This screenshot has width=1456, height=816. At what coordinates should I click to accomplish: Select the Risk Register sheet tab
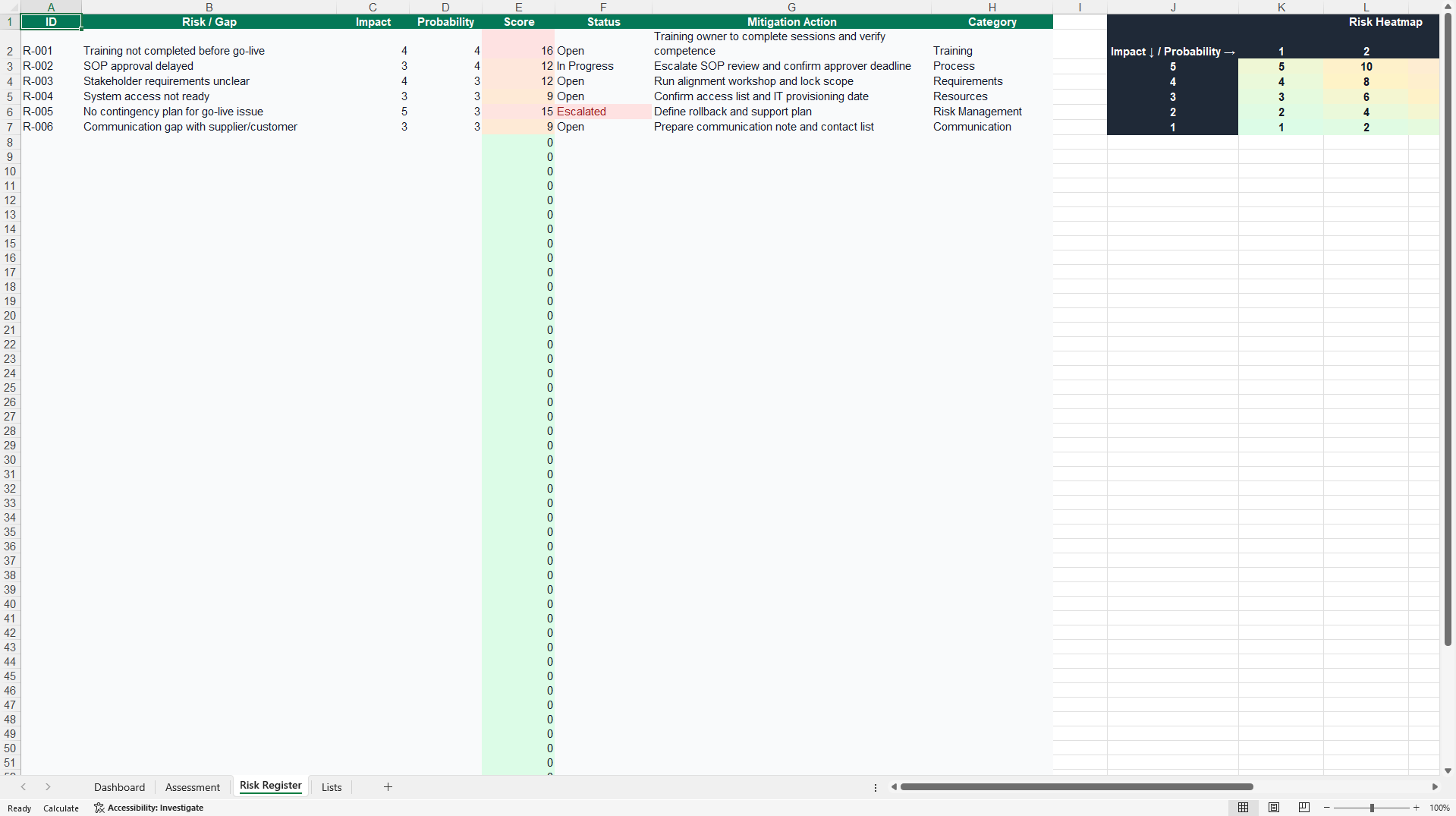(271, 786)
